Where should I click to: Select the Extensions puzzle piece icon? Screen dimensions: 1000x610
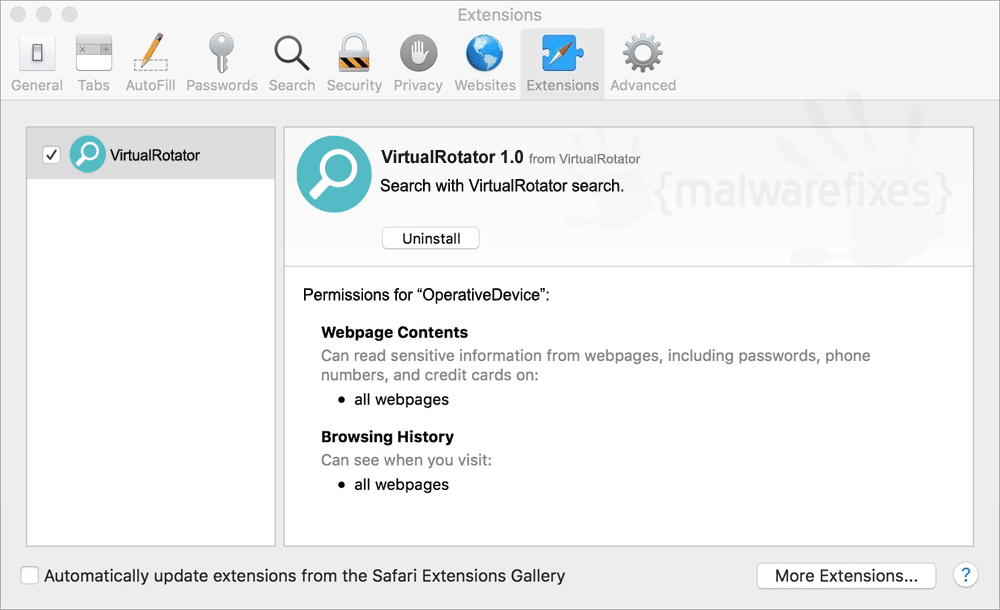point(562,53)
